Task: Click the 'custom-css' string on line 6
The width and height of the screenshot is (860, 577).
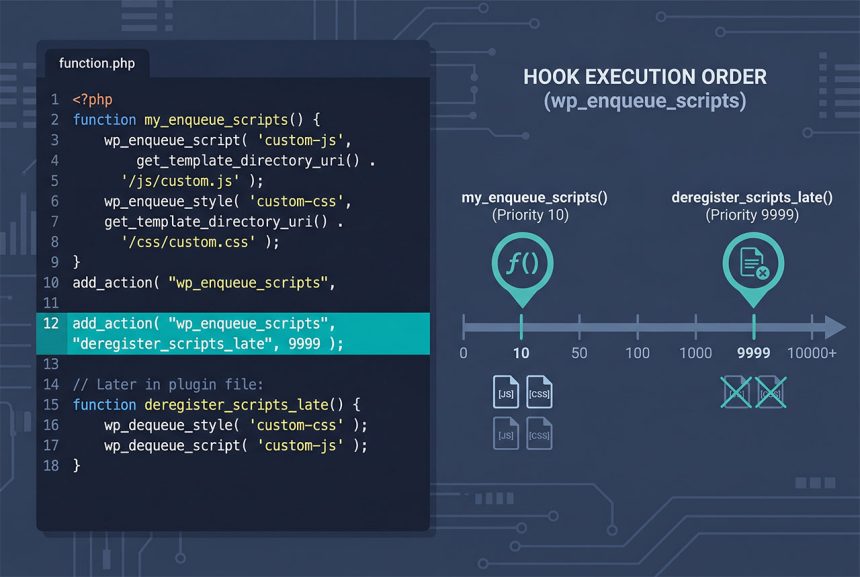Action: (x=297, y=201)
